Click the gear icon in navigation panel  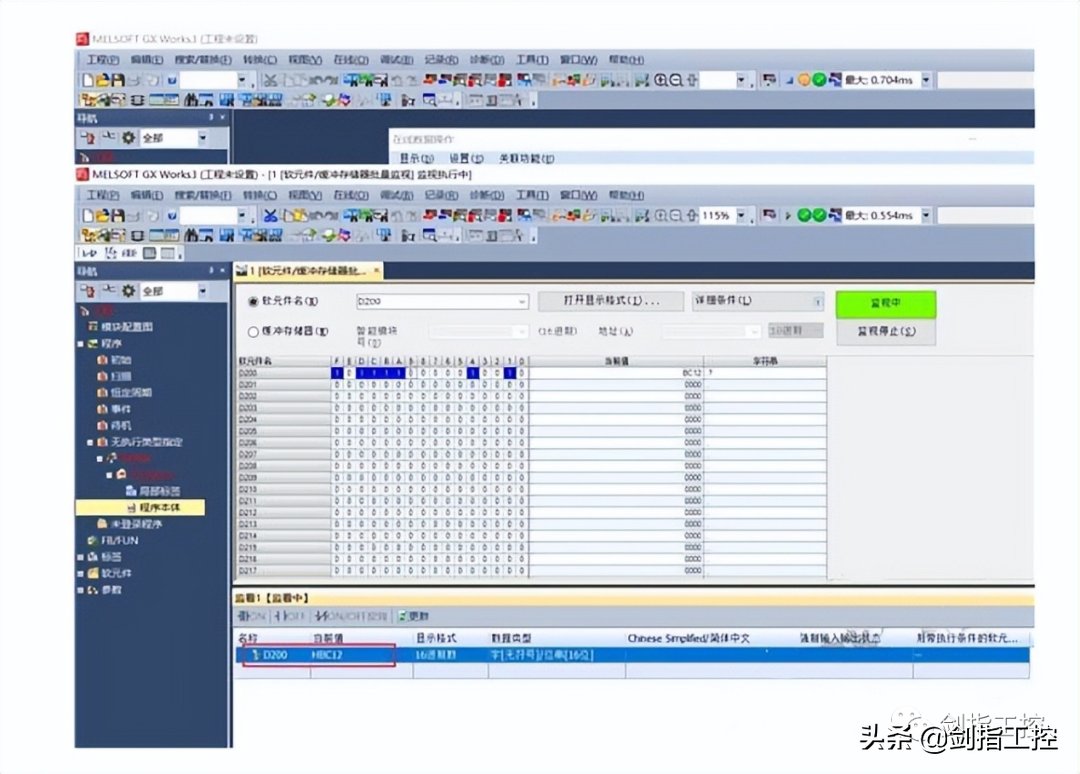[128, 291]
